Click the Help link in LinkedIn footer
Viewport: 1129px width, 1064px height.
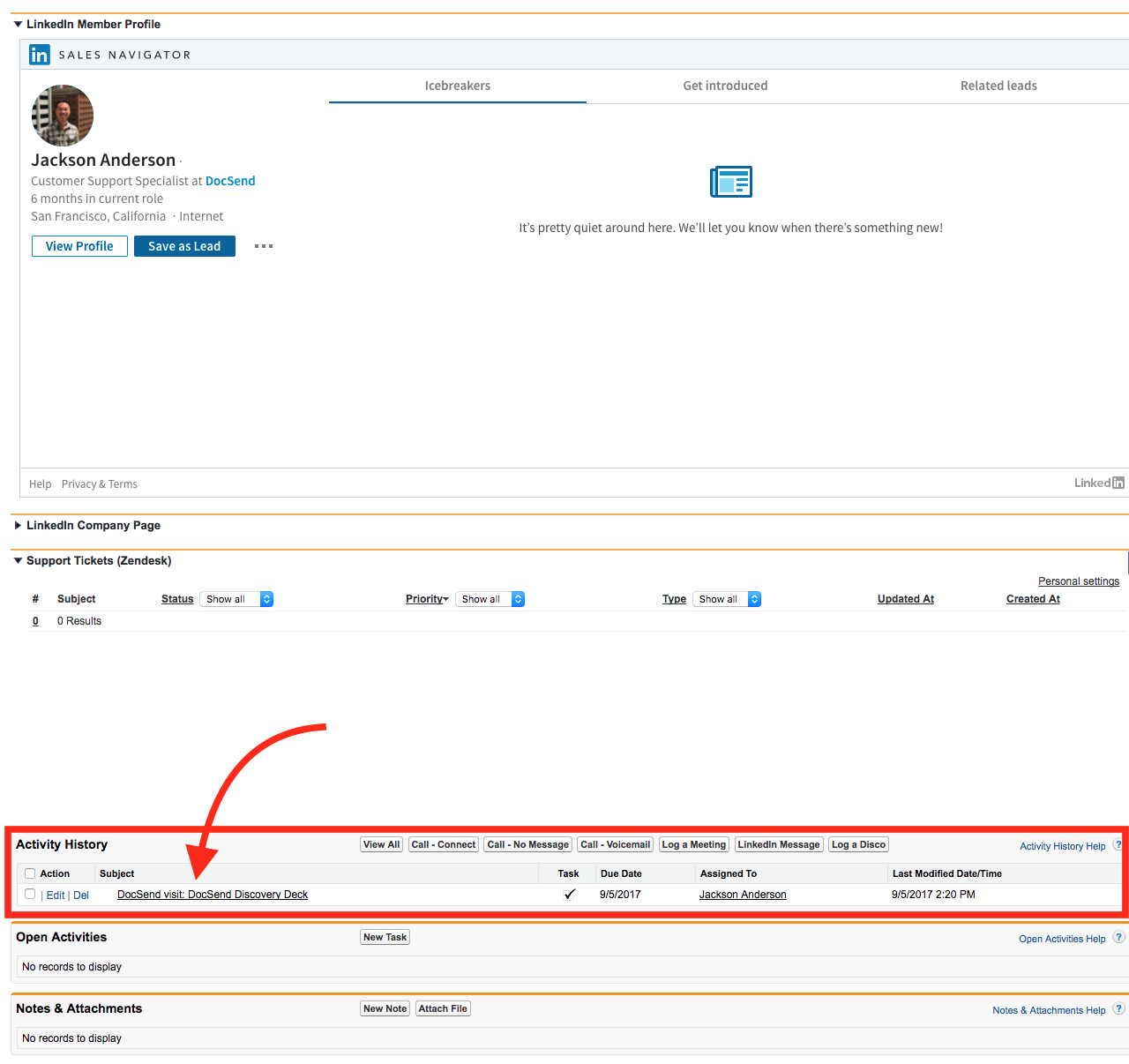click(x=40, y=484)
